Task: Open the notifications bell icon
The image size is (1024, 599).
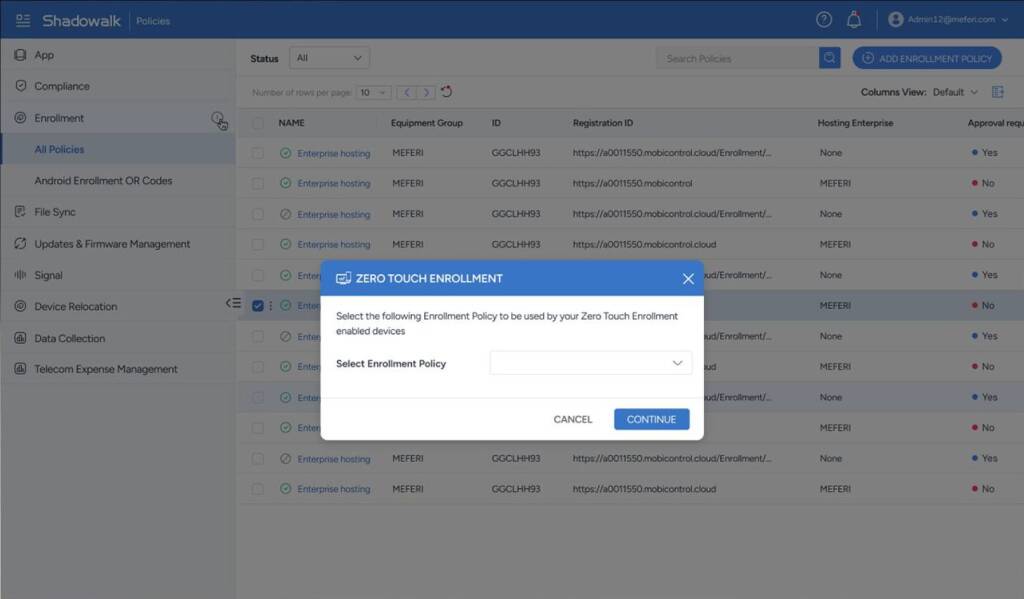Action: click(853, 19)
